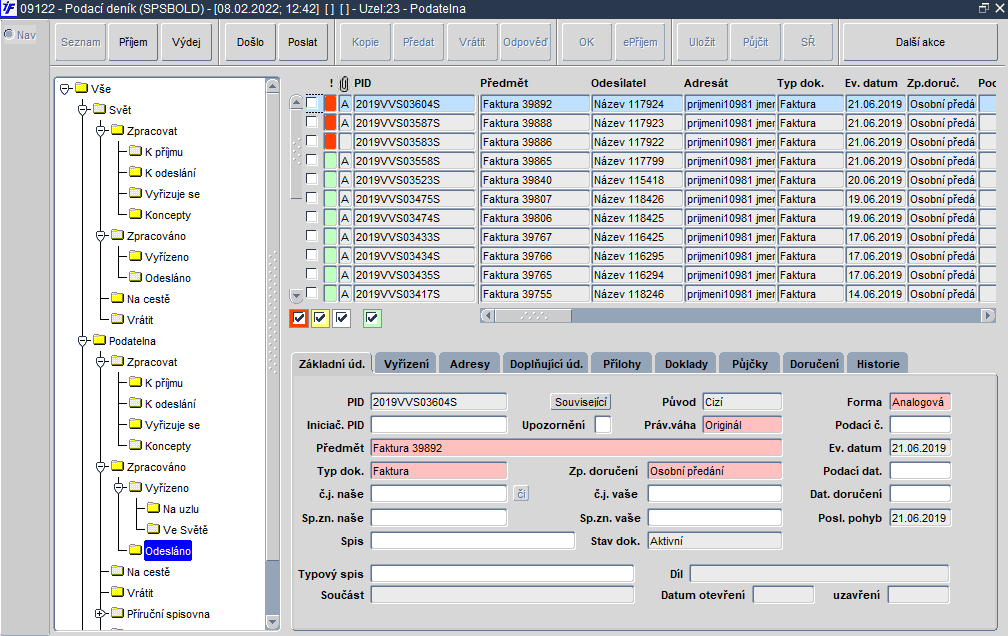
Task: Toggle the red filter checkbox below the list
Action: click(x=299, y=318)
